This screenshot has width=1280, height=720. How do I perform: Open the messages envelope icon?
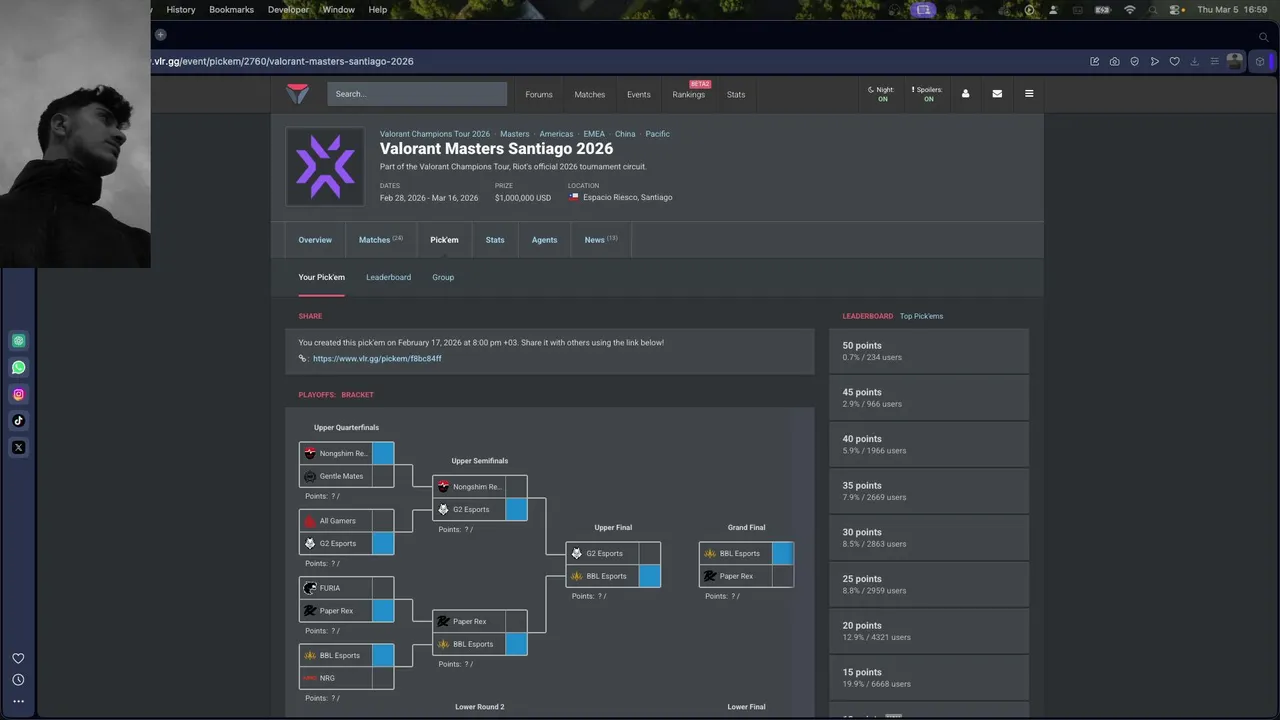(997, 94)
